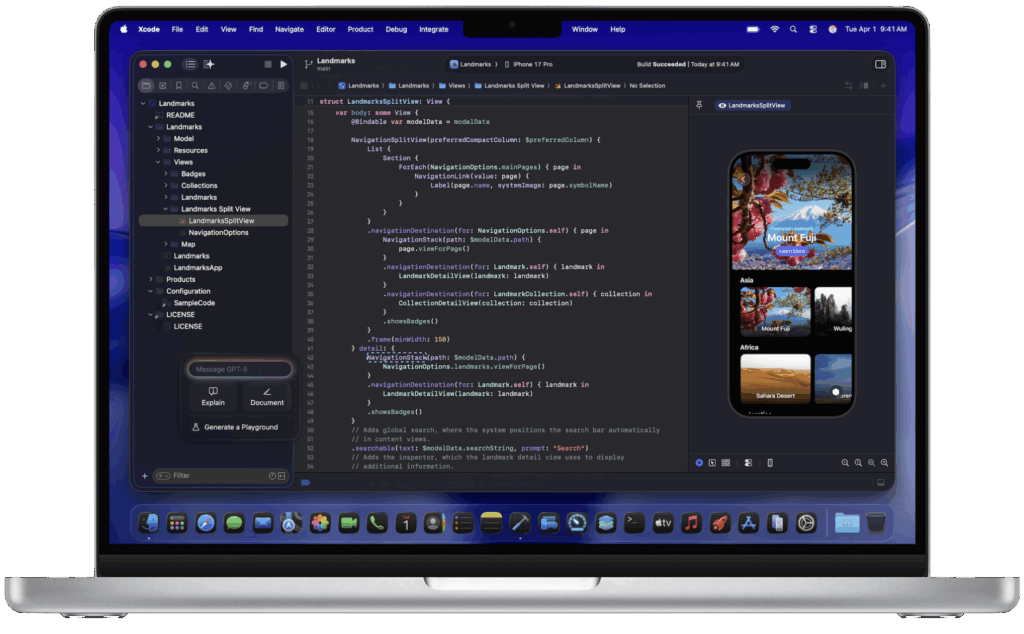Expand the Model folder
This screenshot has height=634, width=1024.
tap(166, 139)
